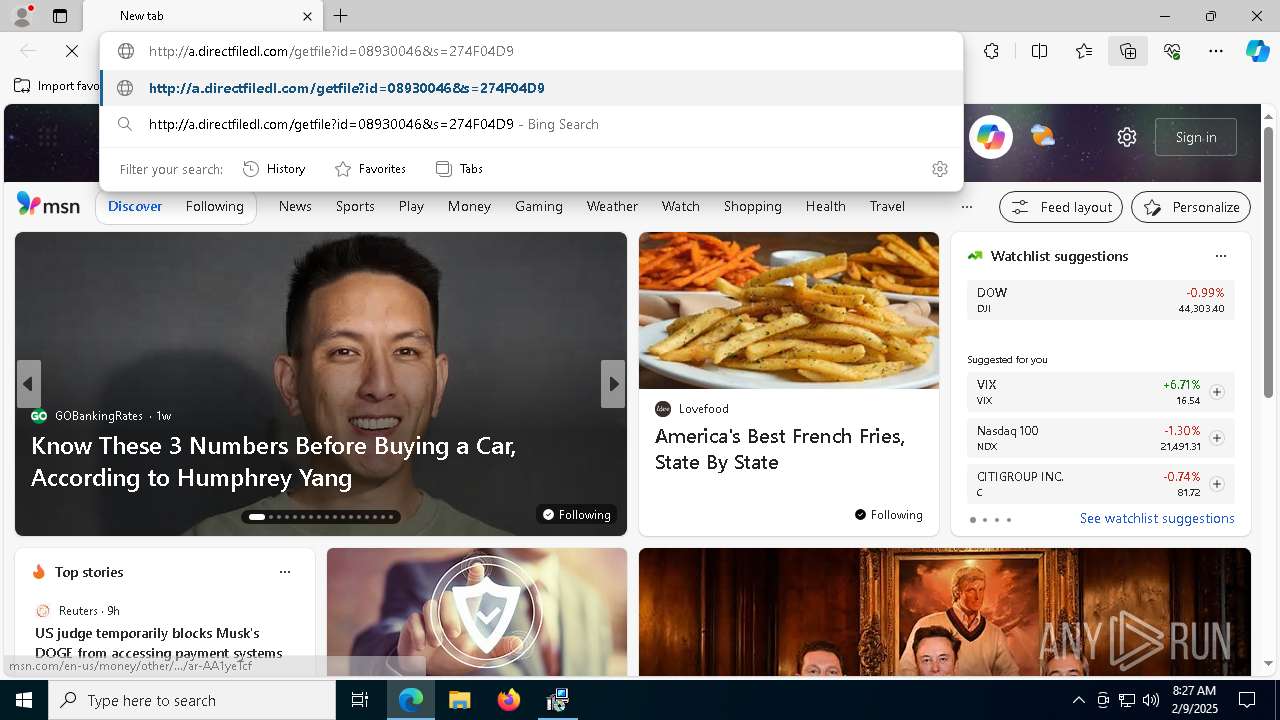Select first carousel pagination dot
Image resolution: width=1280 pixels, height=720 pixels.
click(257, 517)
